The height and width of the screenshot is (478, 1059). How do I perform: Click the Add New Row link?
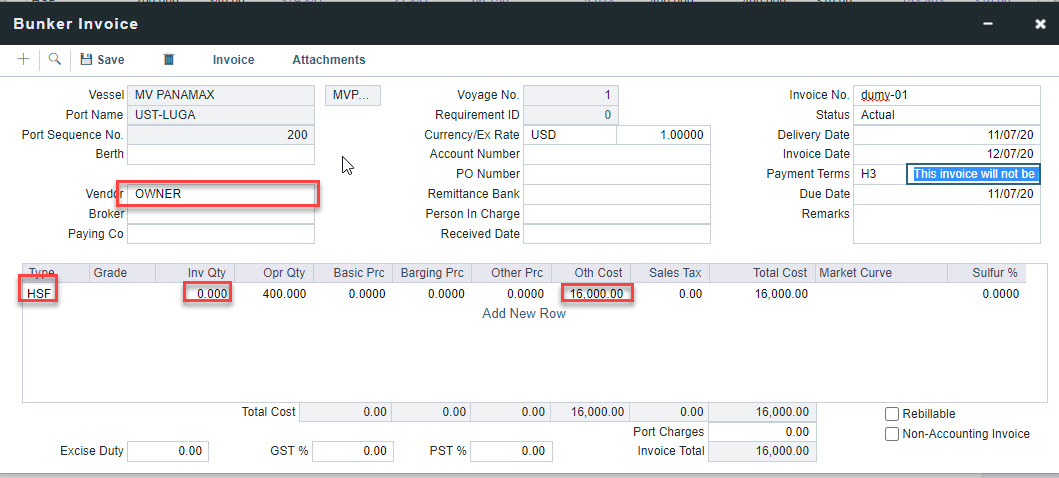[524, 314]
